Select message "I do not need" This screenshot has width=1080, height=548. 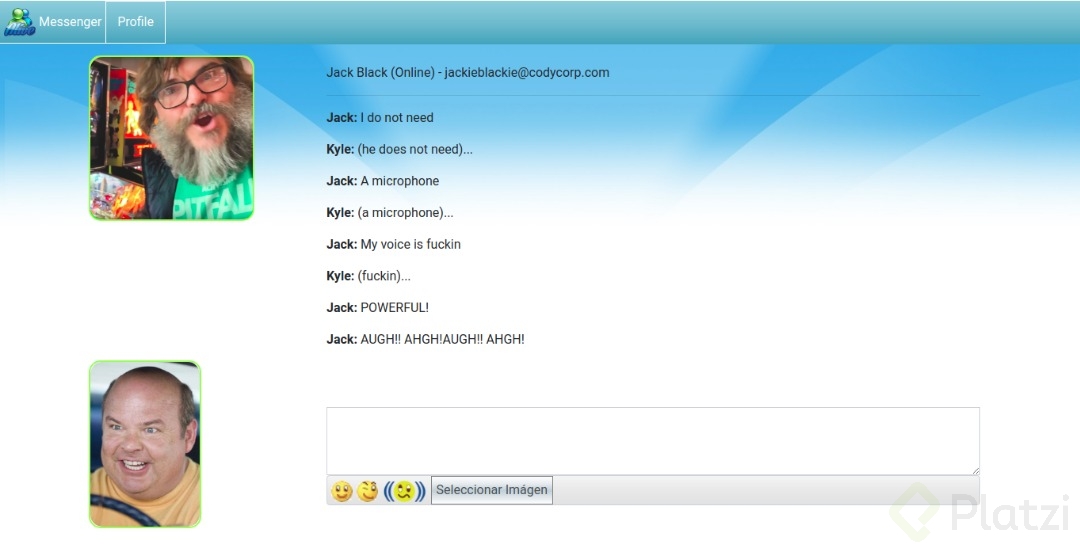pyautogui.click(x=380, y=118)
